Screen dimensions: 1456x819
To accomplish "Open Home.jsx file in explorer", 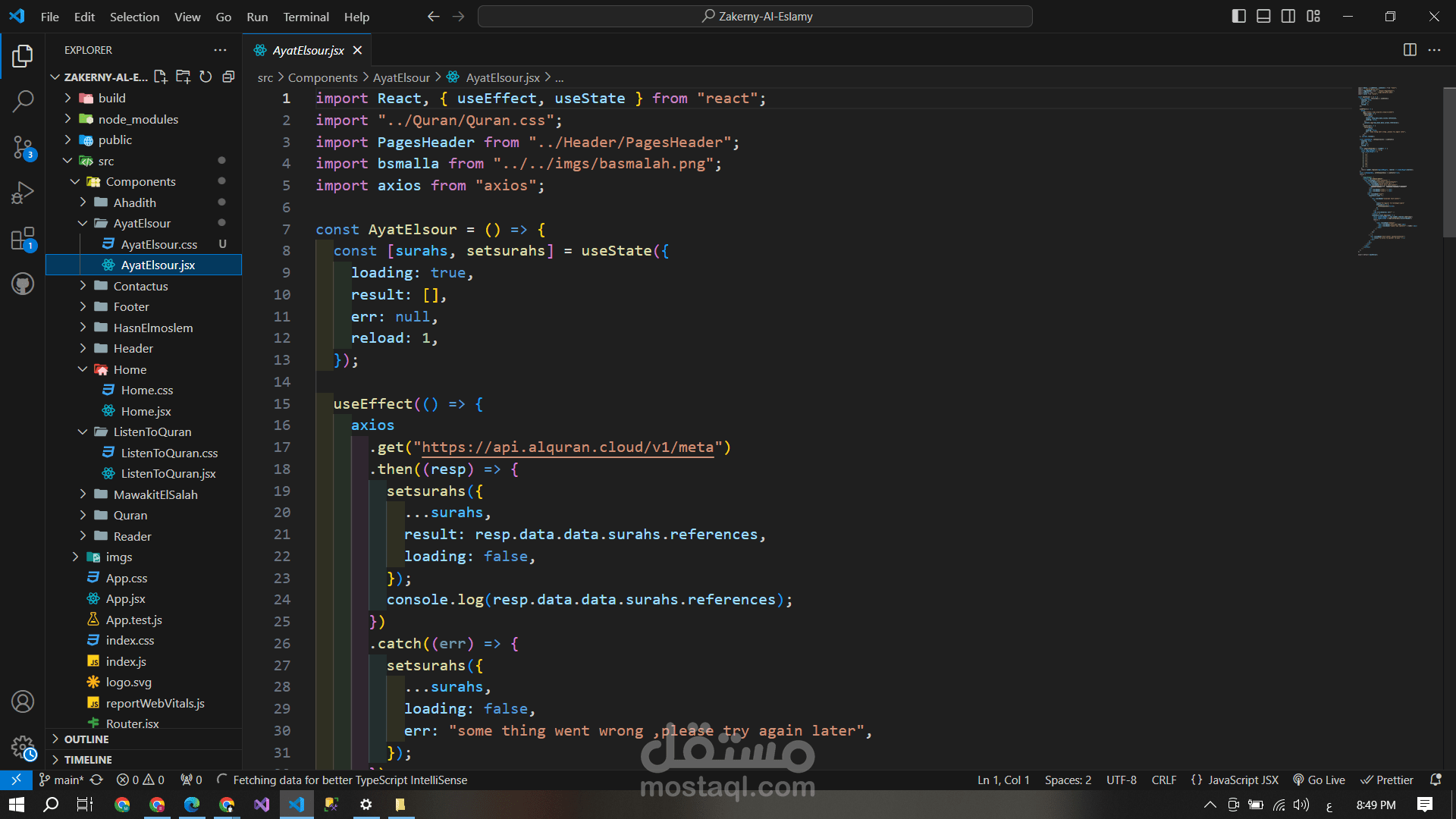I will [146, 411].
